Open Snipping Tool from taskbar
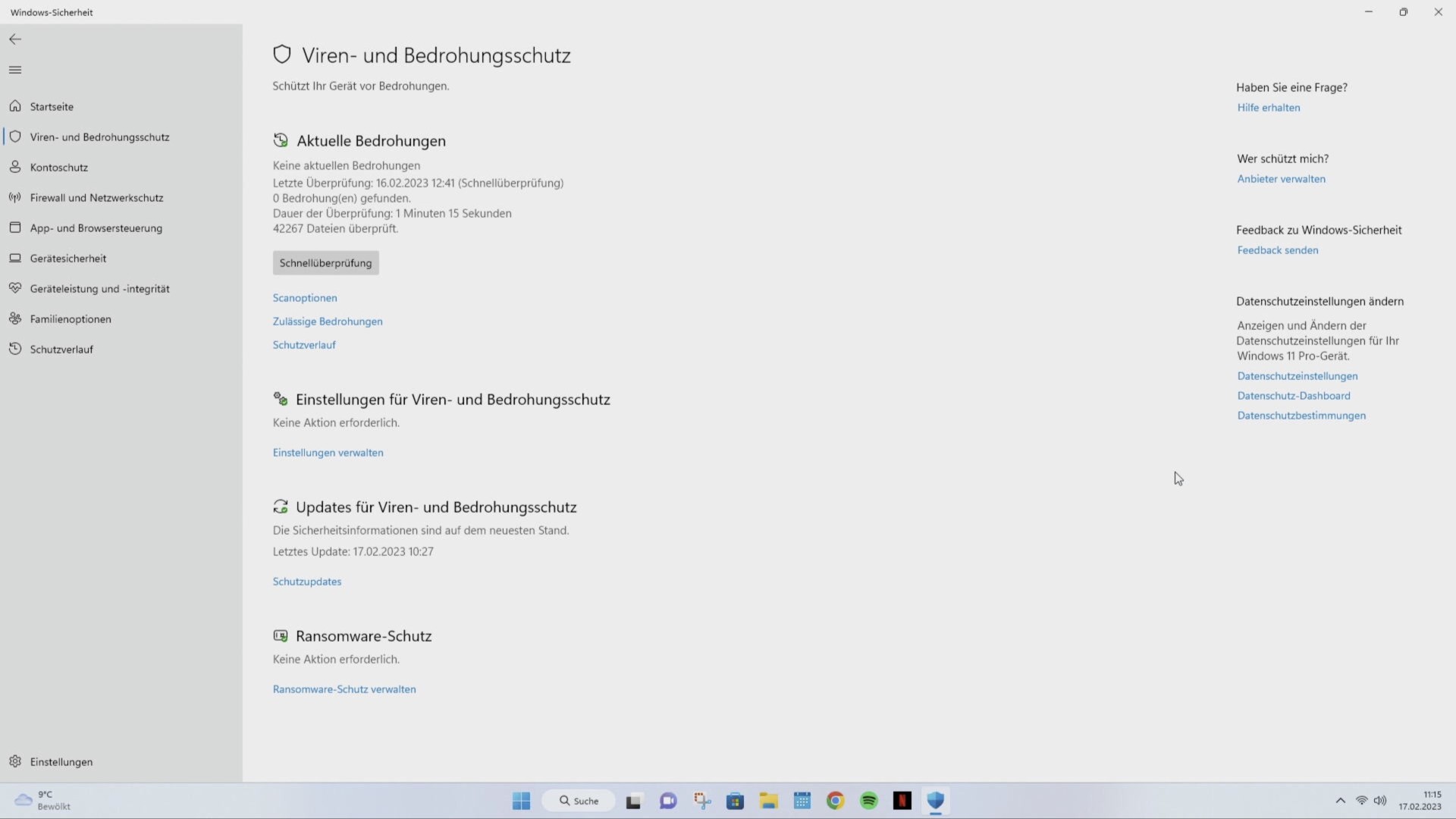The width and height of the screenshot is (1456, 819). pyautogui.click(x=702, y=801)
